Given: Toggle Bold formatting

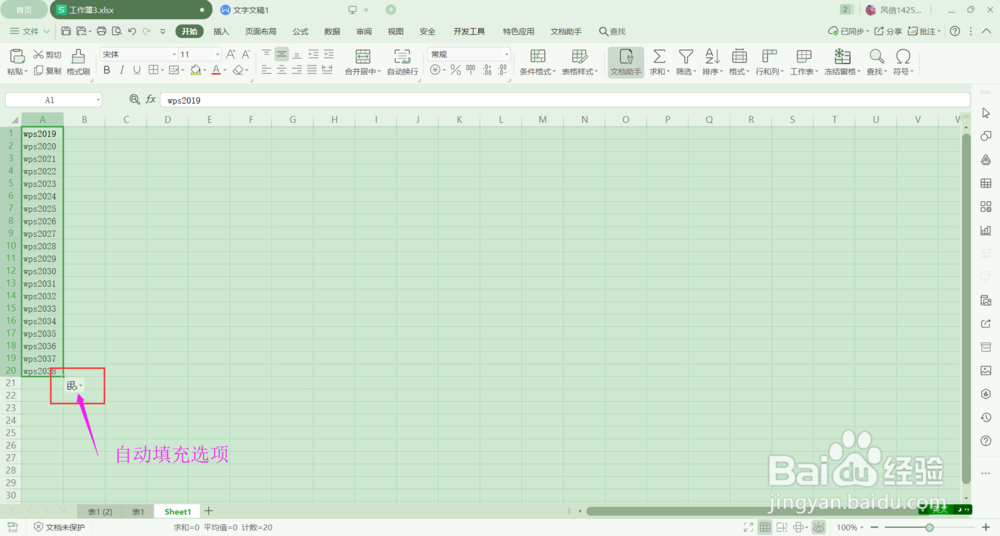Looking at the screenshot, I should (x=107, y=70).
